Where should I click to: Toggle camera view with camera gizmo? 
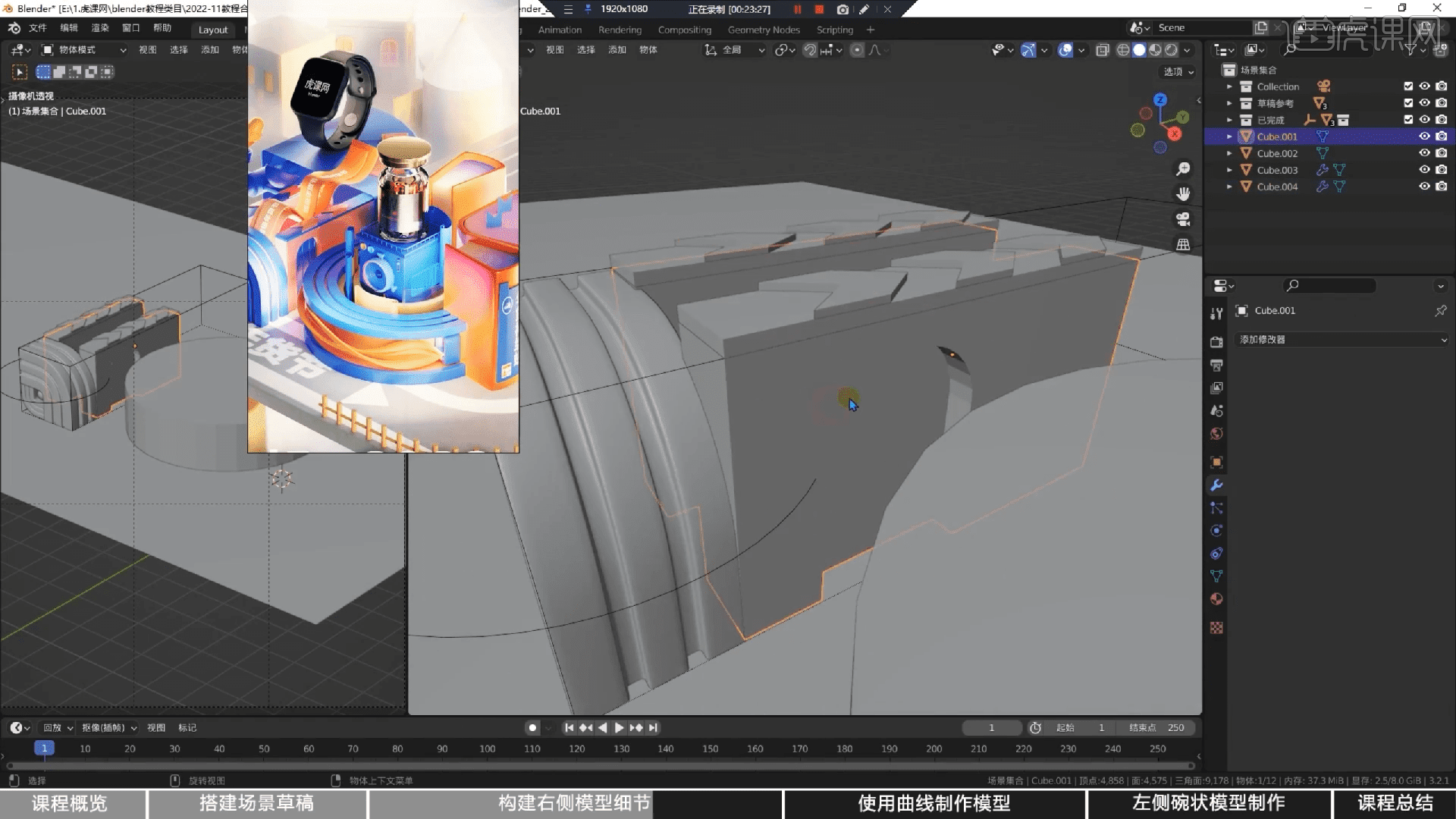[1183, 219]
